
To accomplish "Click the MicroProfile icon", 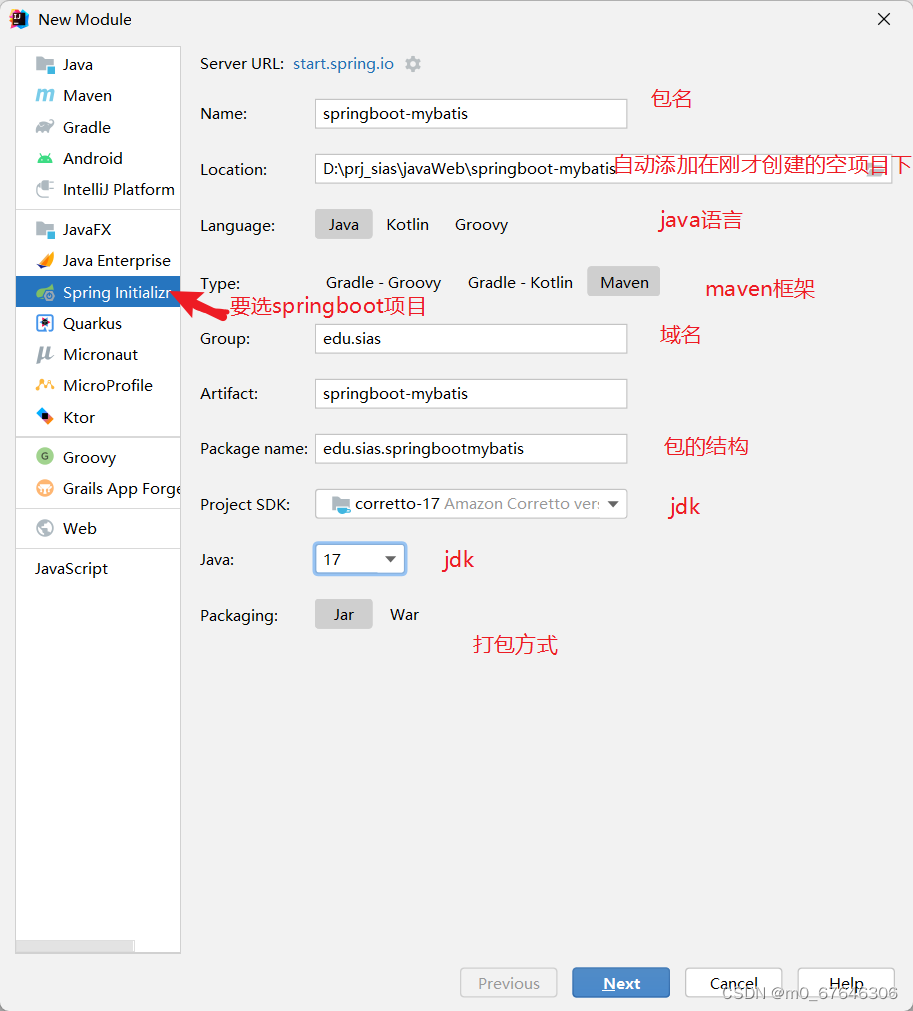I will coord(45,386).
